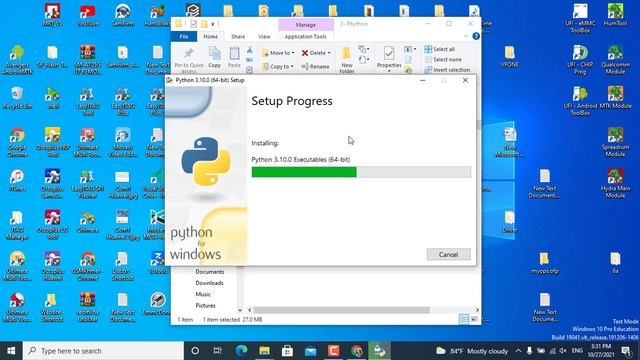This screenshot has width=640, height=360.
Task: Click Select all in Explorer ribbon
Action: [440, 49]
